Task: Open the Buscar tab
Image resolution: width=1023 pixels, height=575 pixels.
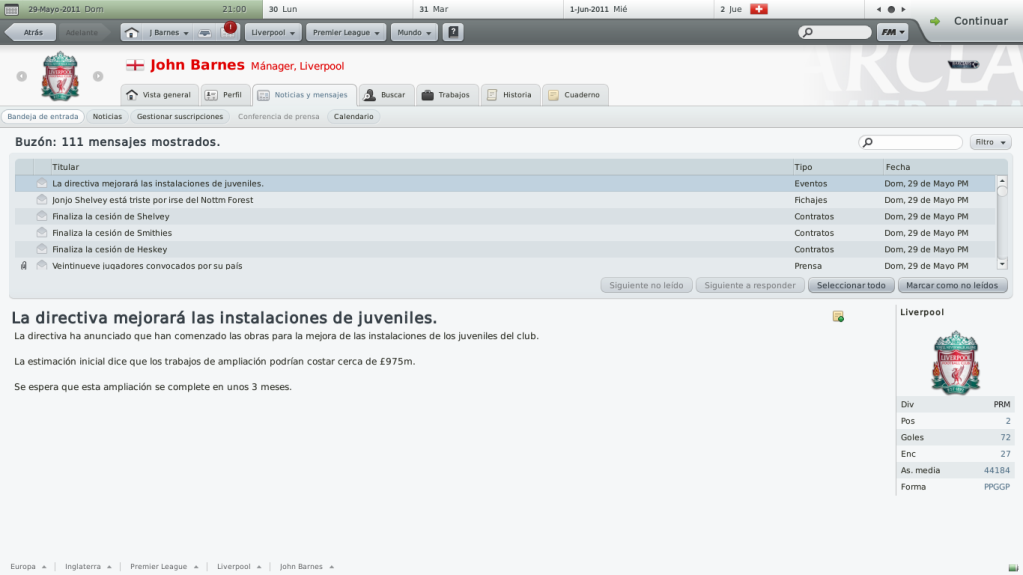Action: click(x=385, y=95)
